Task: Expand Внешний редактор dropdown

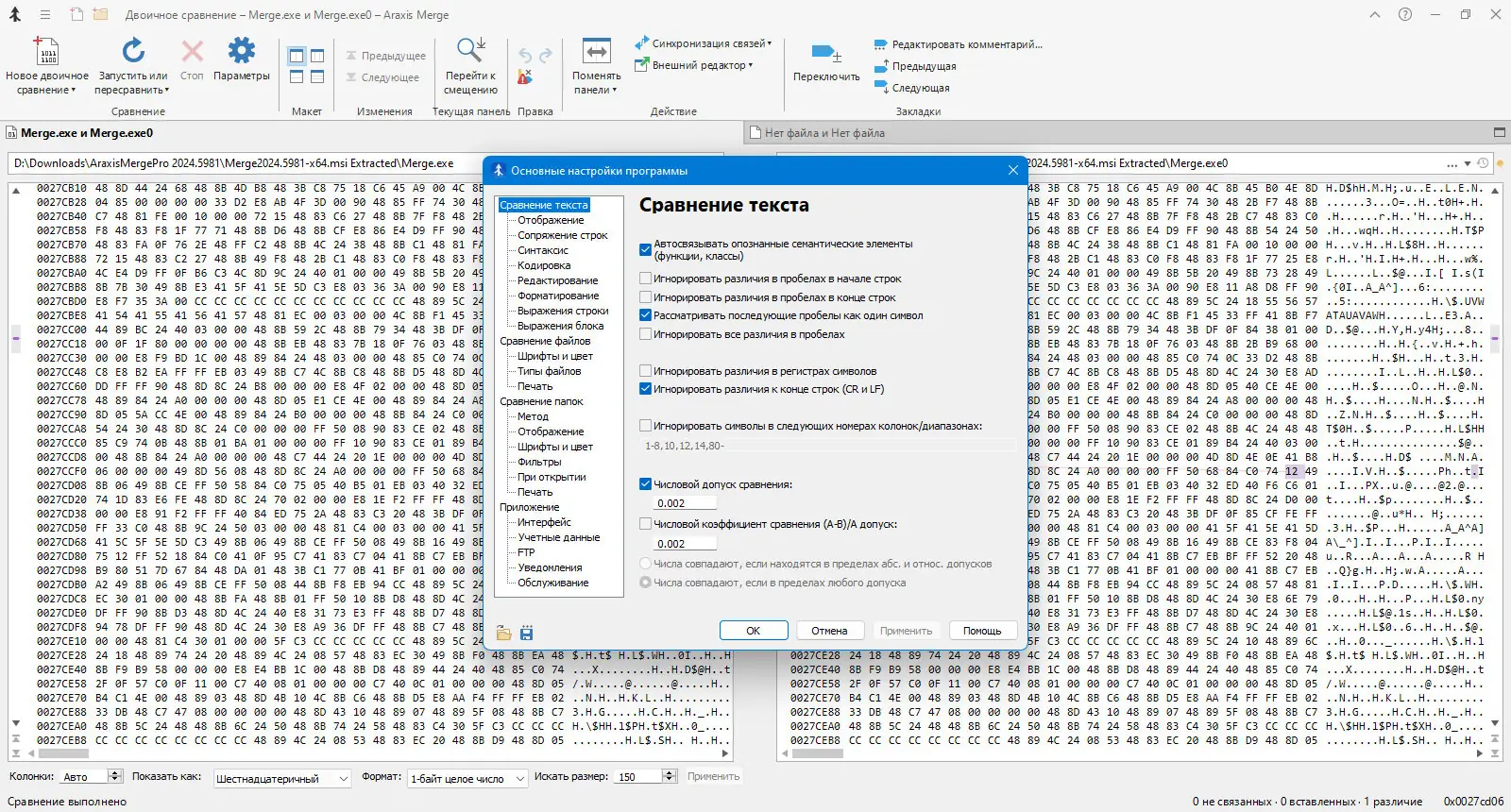Action: [x=751, y=65]
